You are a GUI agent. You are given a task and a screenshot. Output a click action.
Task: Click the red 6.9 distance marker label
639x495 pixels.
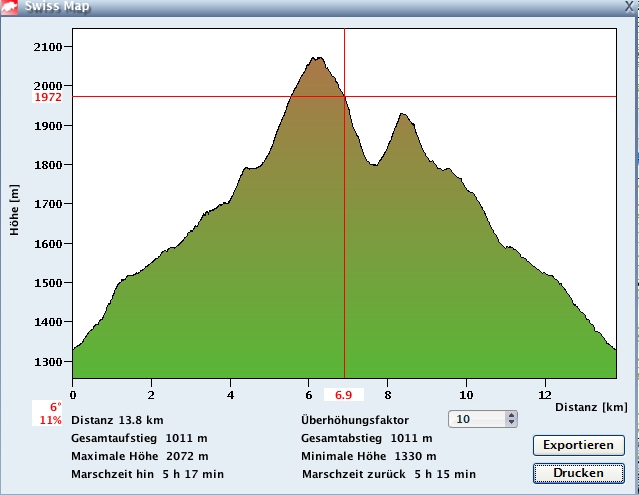tap(344, 395)
